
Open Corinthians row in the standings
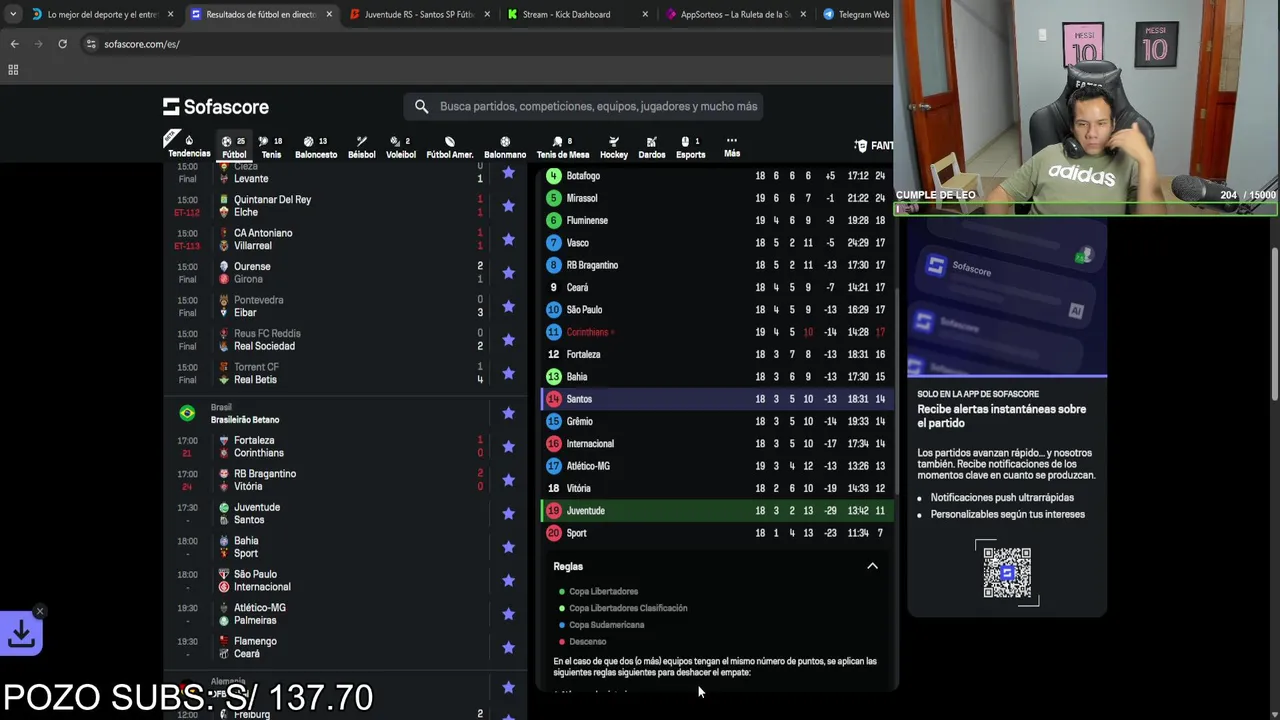click(x=717, y=332)
